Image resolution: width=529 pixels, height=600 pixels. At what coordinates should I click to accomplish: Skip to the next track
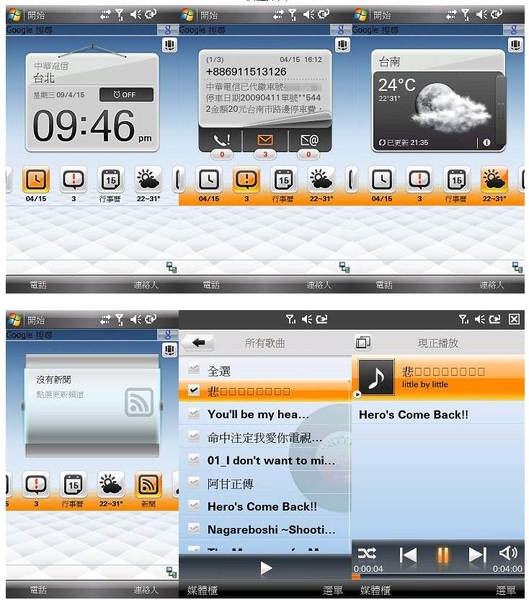coord(477,554)
